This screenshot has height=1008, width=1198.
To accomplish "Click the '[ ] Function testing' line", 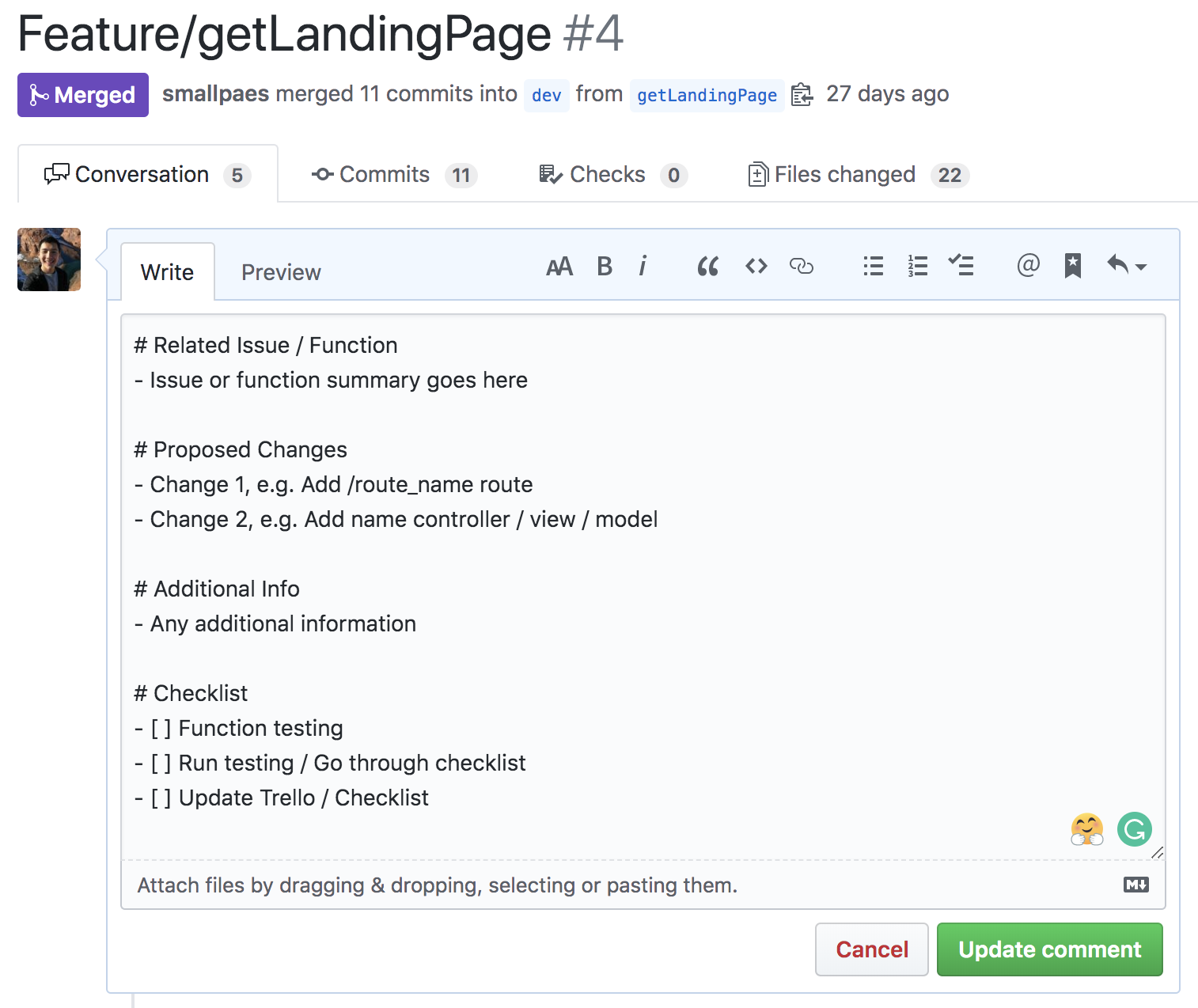I will 238,728.
